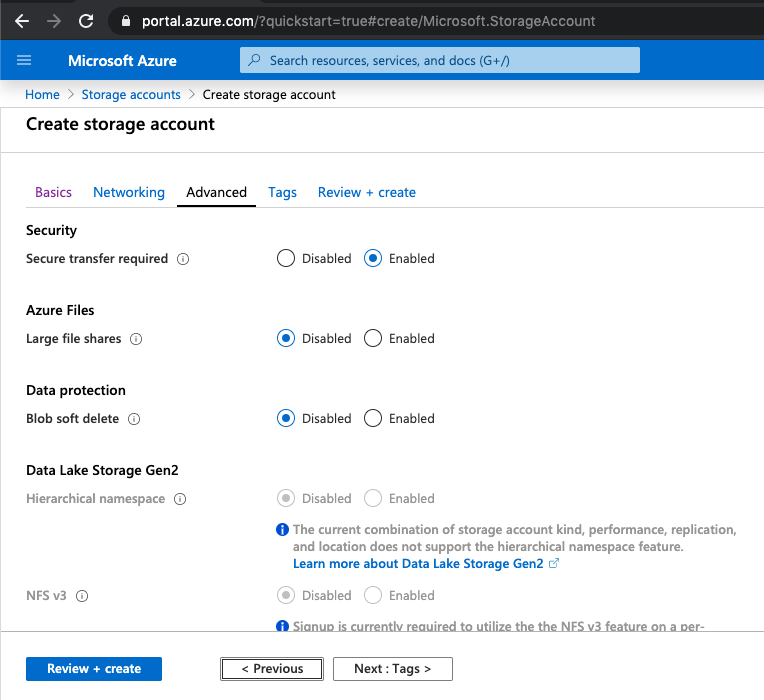
Task: Show info for Blob soft delete
Action: pos(134,419)
